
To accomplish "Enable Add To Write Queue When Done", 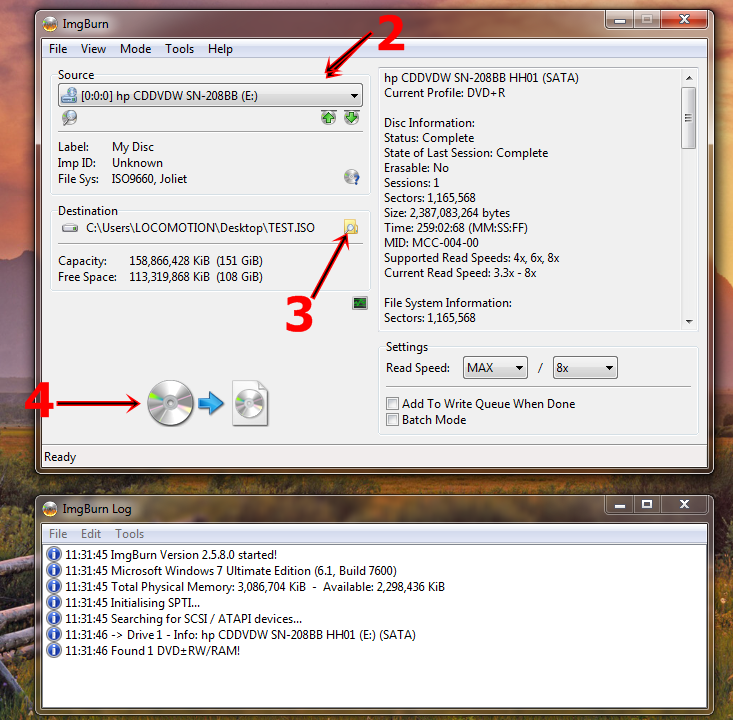I will (x=392, y=403).
